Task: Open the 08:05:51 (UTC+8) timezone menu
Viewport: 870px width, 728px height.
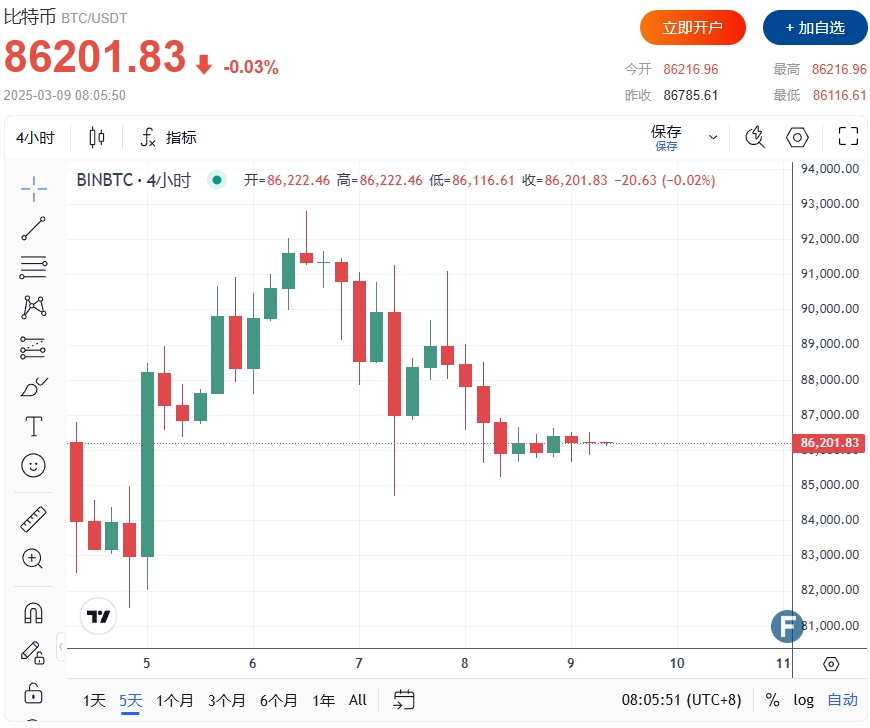Action: click(681, 700)
